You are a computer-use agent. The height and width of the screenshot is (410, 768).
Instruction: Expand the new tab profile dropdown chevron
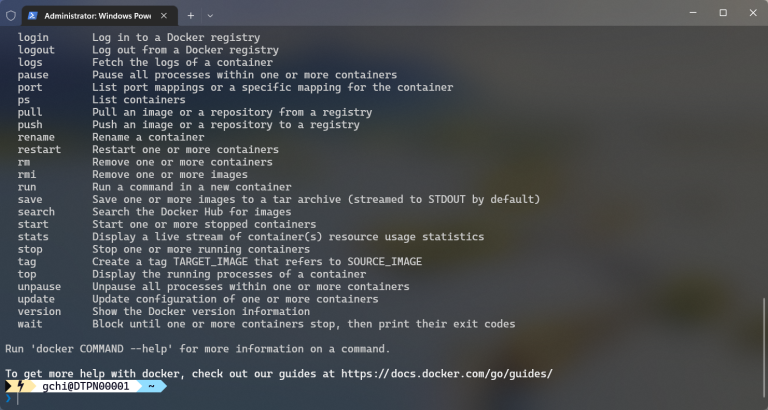(x=210, y=16)
